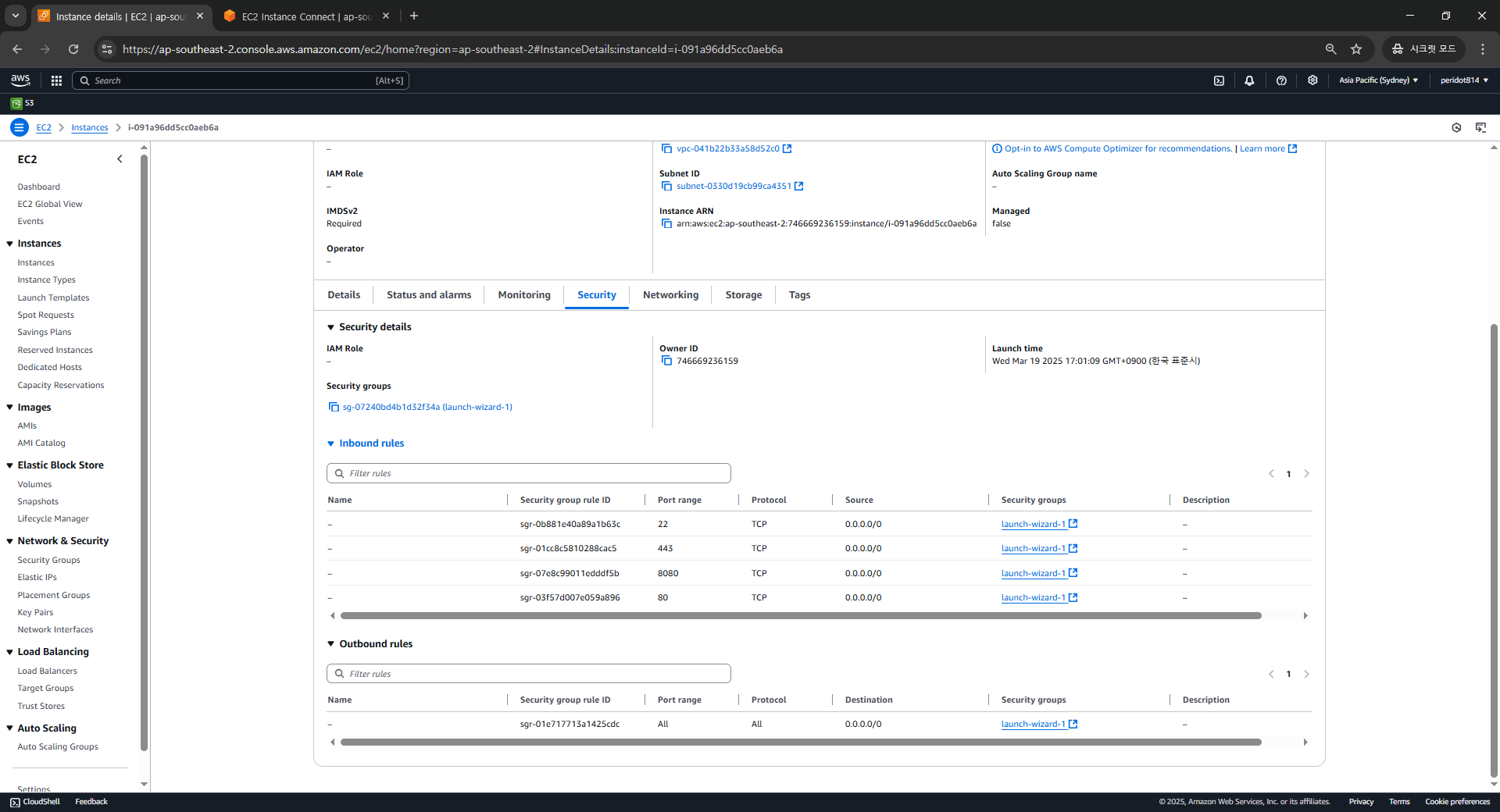Bookmark this page with the star icon
This screenshot has height=812, width=1500.
1356,49
